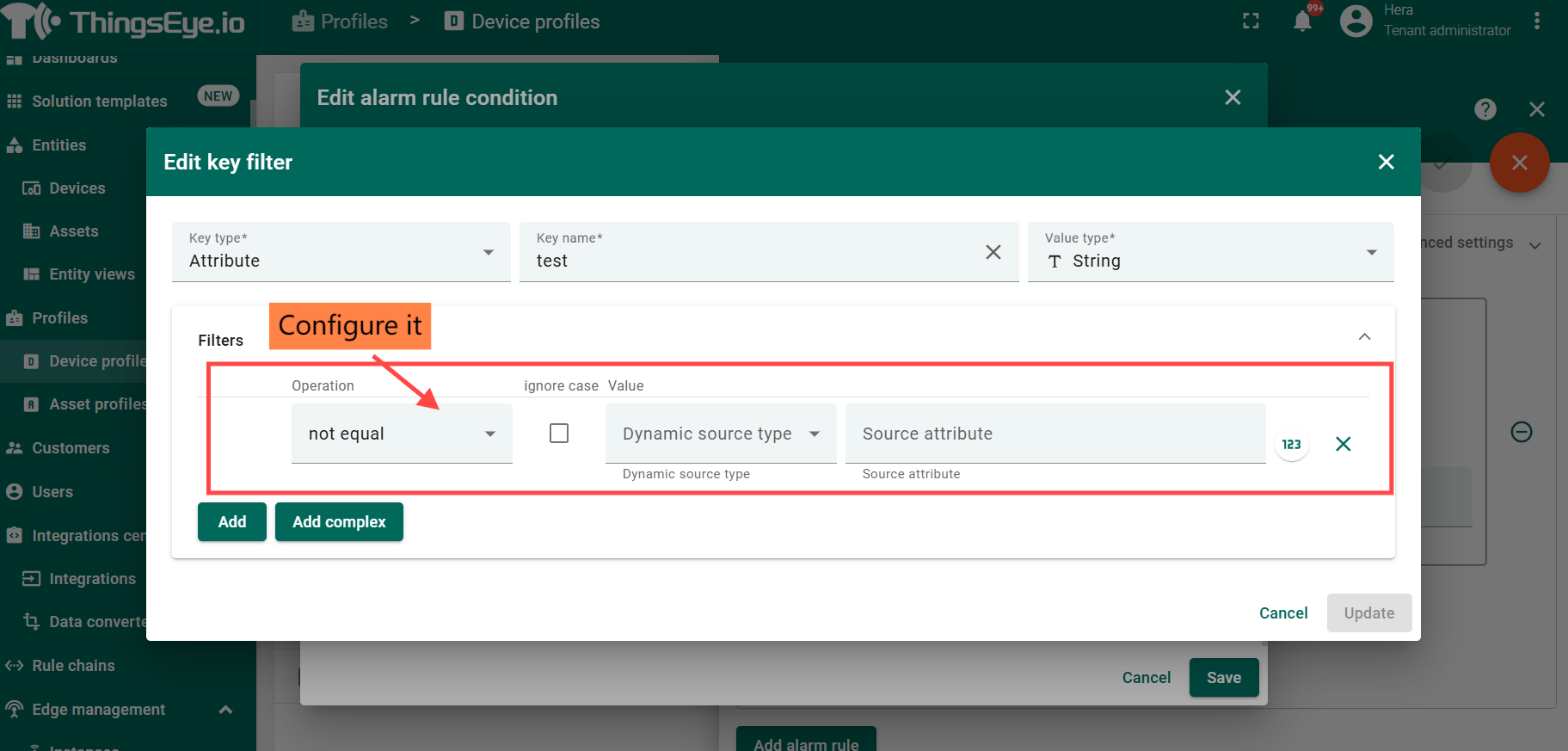Open the Operation 'not equal' dropdown
1568x751 pixels.
[x=402, y=434]
